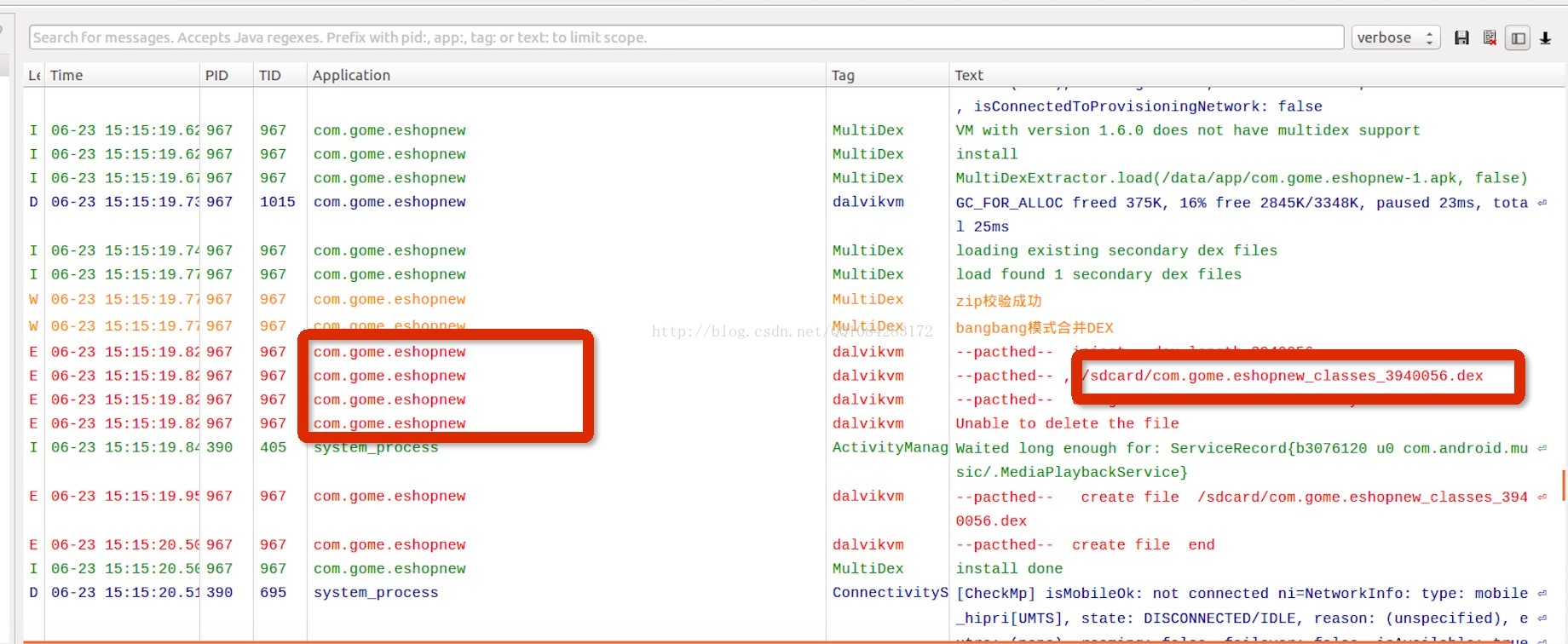The image size is (1568, 644).
Task: Enable scroll lock with down-arrow icon
Action: pyautogui.click(x=1545, y=37)
